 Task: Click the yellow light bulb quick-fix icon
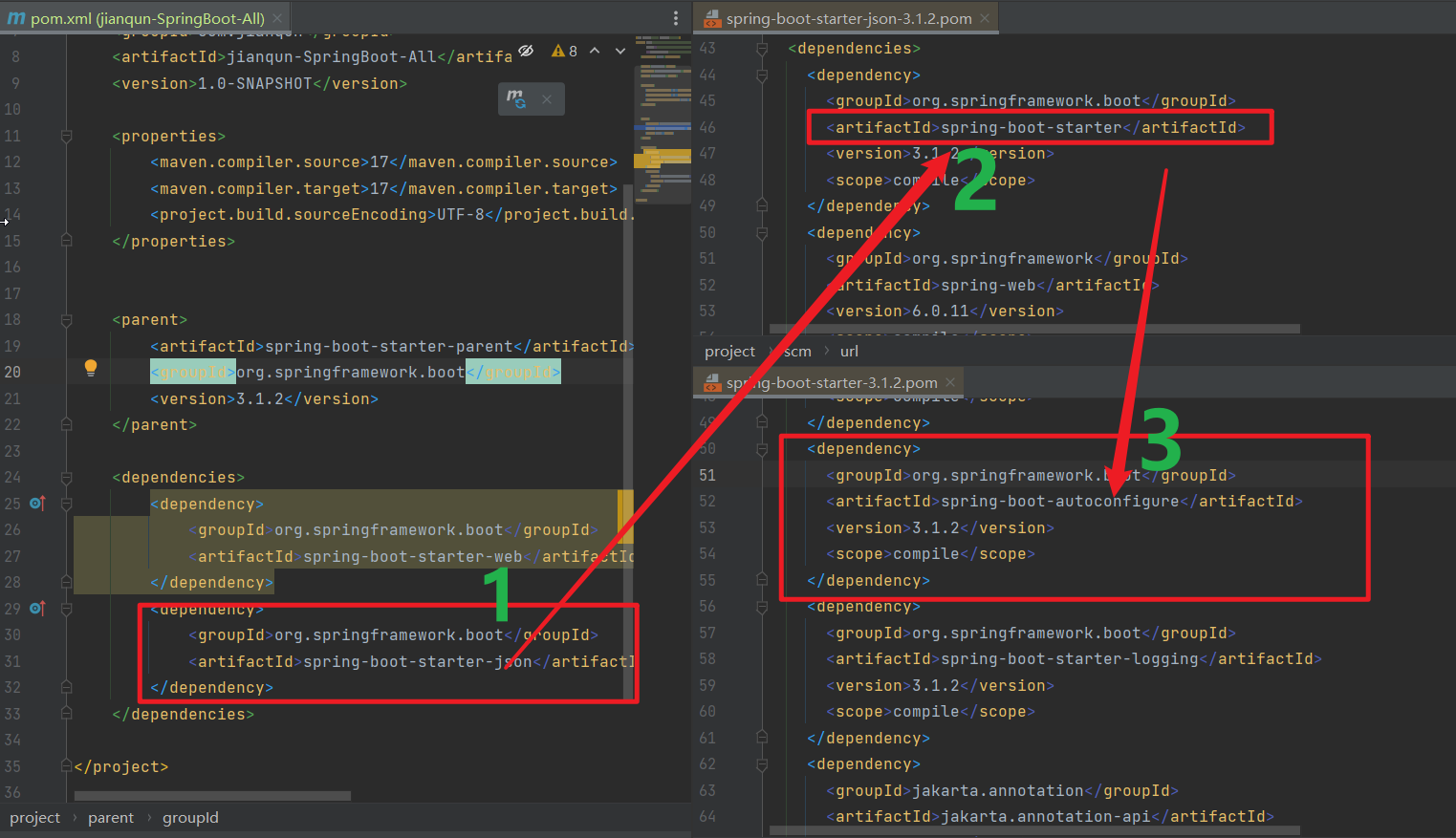[91, 368]
